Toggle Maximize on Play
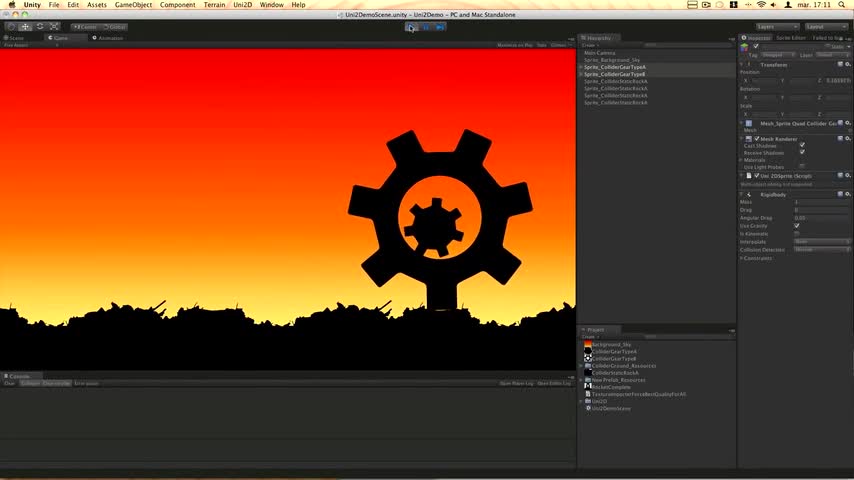The width and height of the screenshot is (854, 480). click(x=515, y=45)
